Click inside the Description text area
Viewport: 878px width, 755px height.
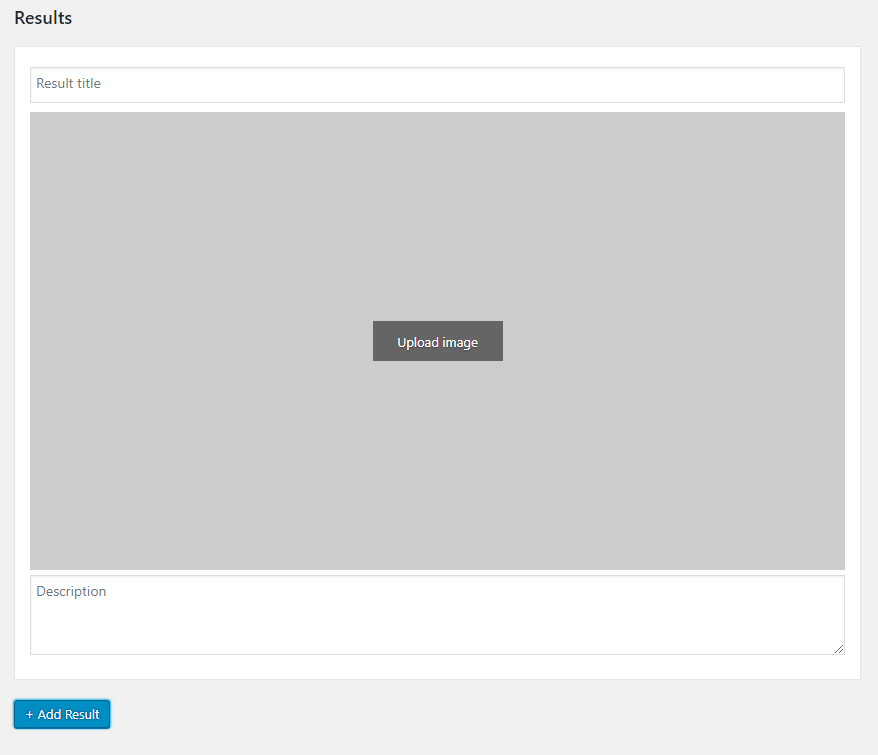437,615
